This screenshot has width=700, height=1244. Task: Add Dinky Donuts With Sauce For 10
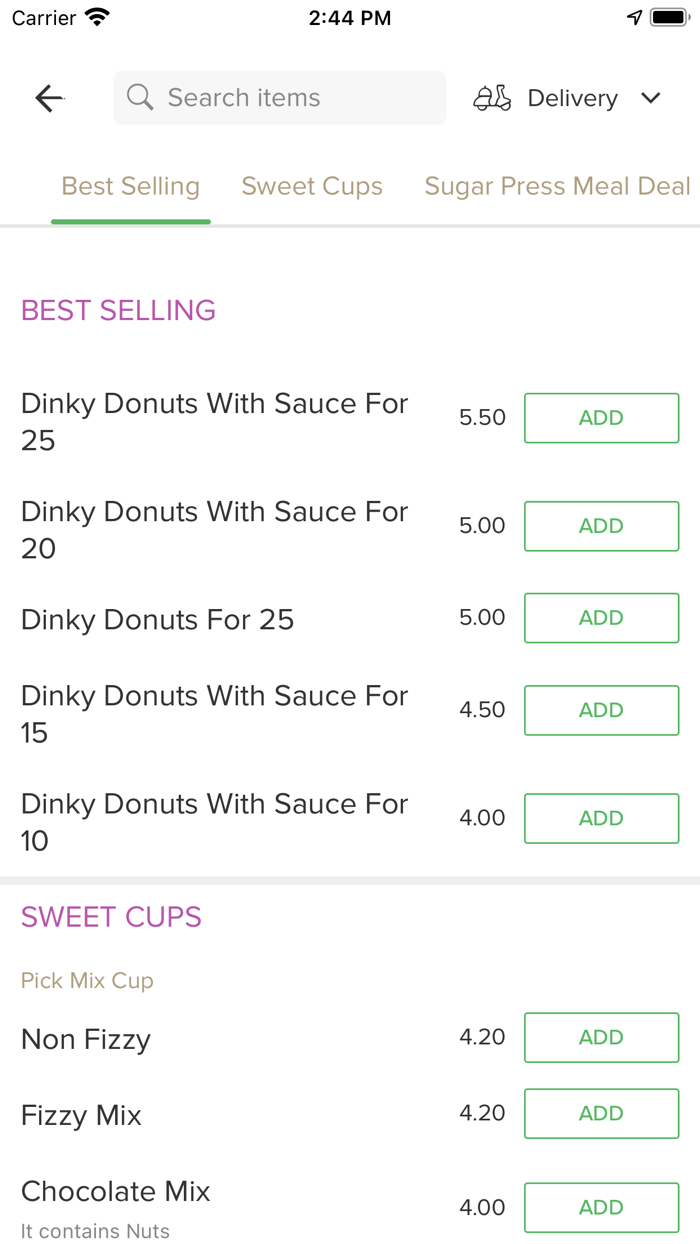point(601,818)
